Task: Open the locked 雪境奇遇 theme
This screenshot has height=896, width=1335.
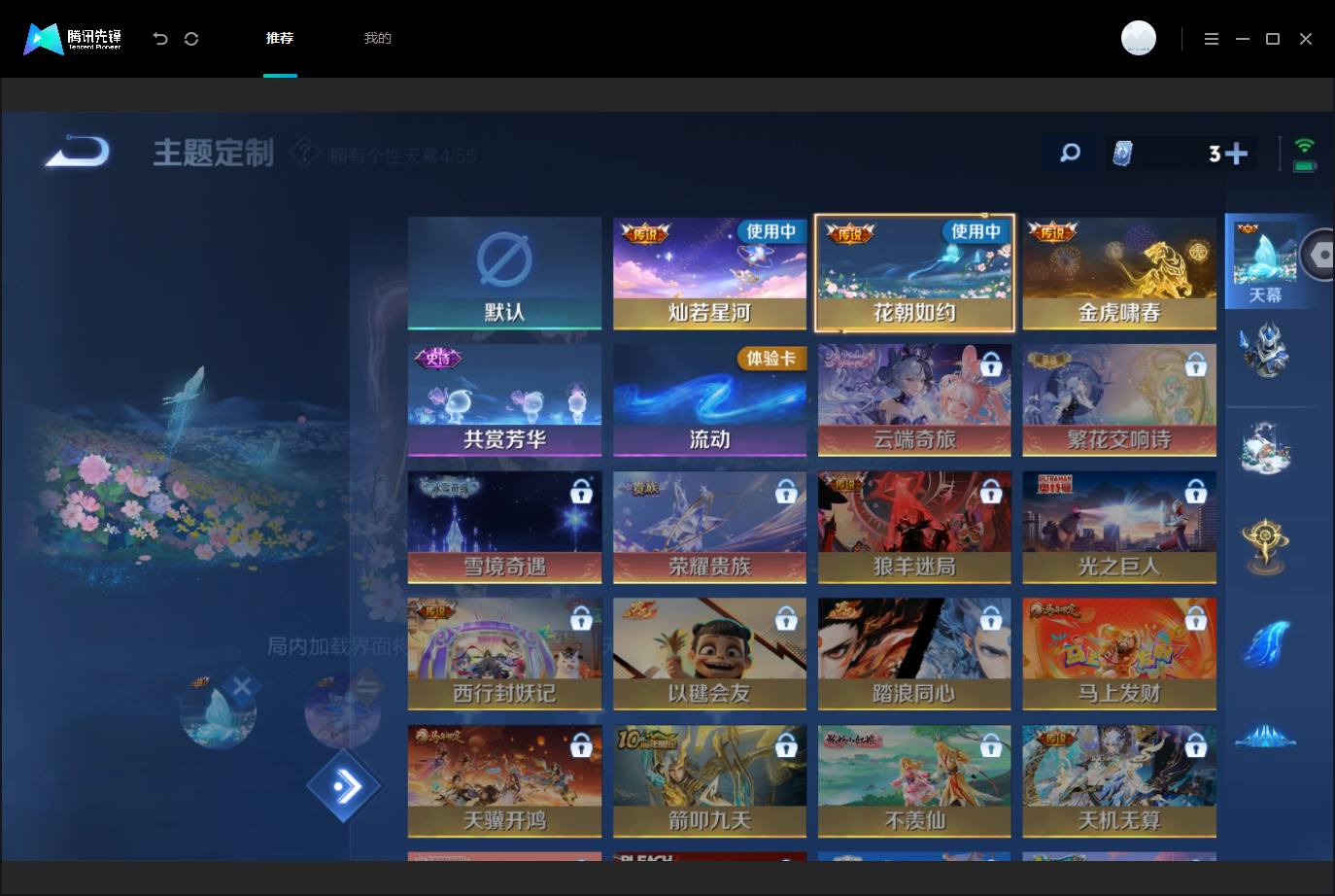Action: pyautogui.click(x=505, y=528)
